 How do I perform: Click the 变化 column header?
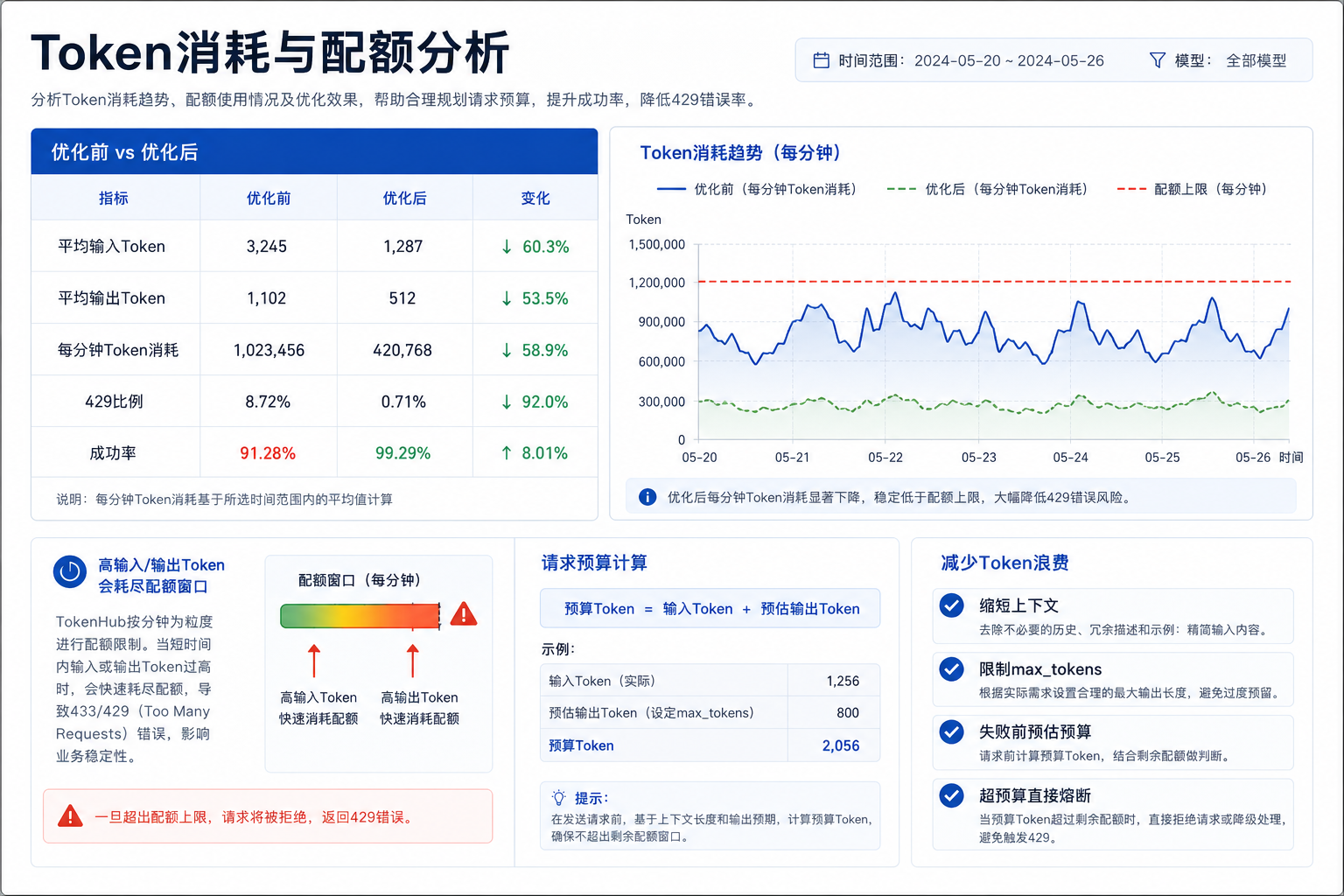point(535,198)
